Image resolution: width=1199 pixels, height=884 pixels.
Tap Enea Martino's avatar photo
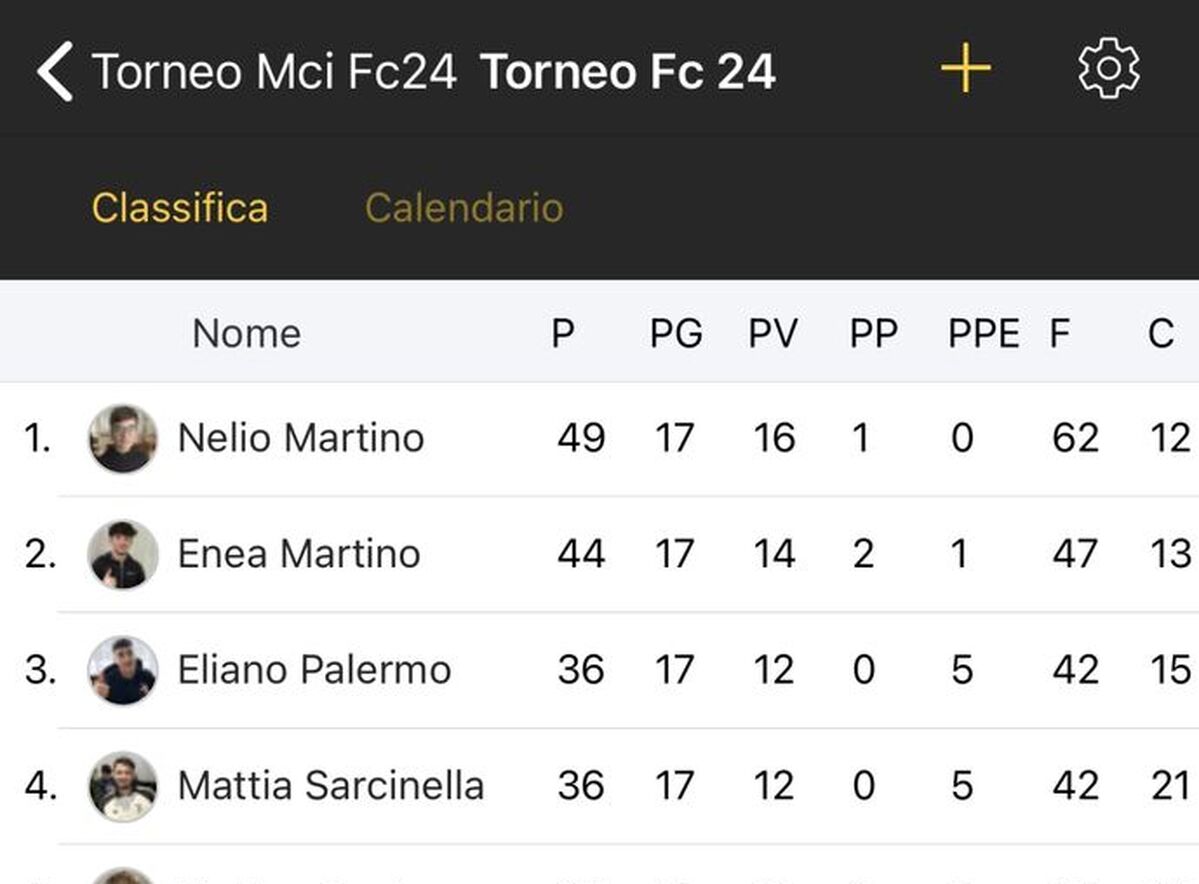click(x=122, y=555)
